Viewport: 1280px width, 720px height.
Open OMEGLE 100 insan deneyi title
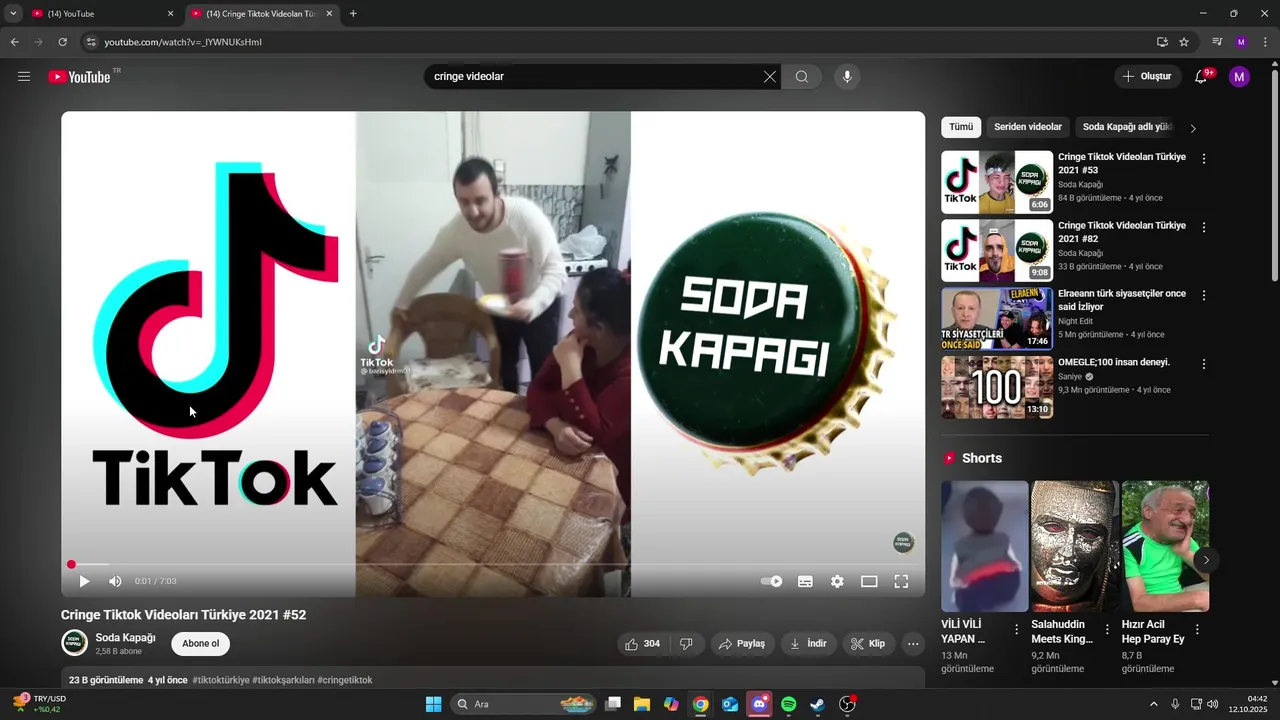coord(1114,362)
